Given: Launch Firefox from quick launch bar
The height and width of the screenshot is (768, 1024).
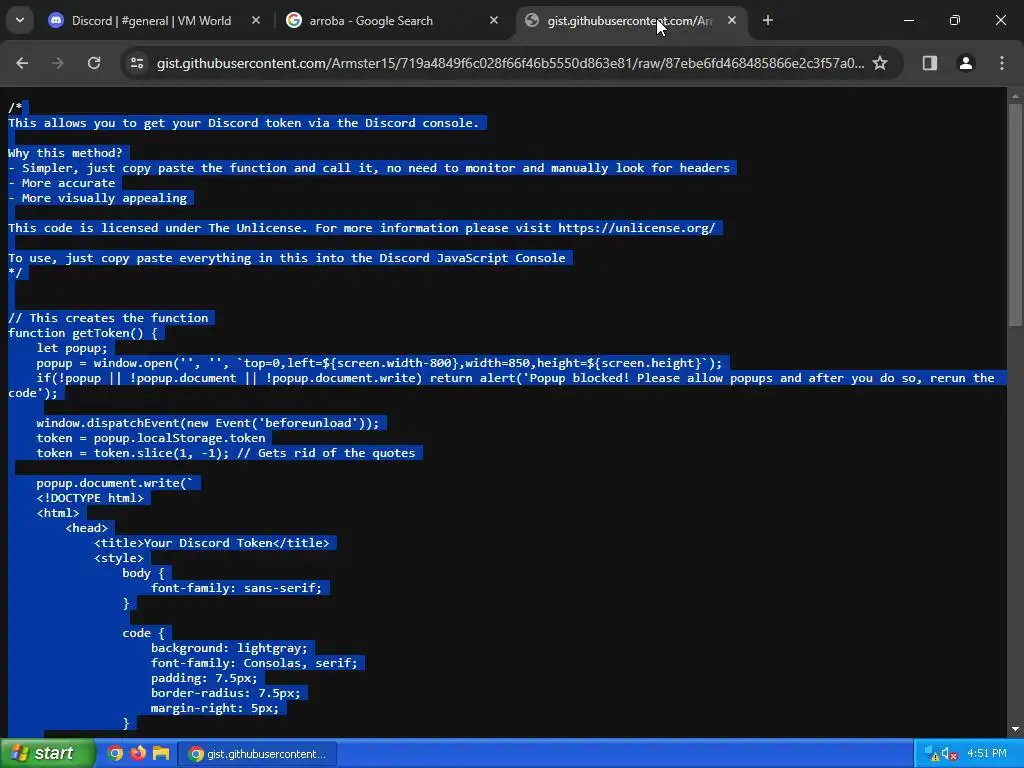Looking at the screenshot, I should [138, 754].
